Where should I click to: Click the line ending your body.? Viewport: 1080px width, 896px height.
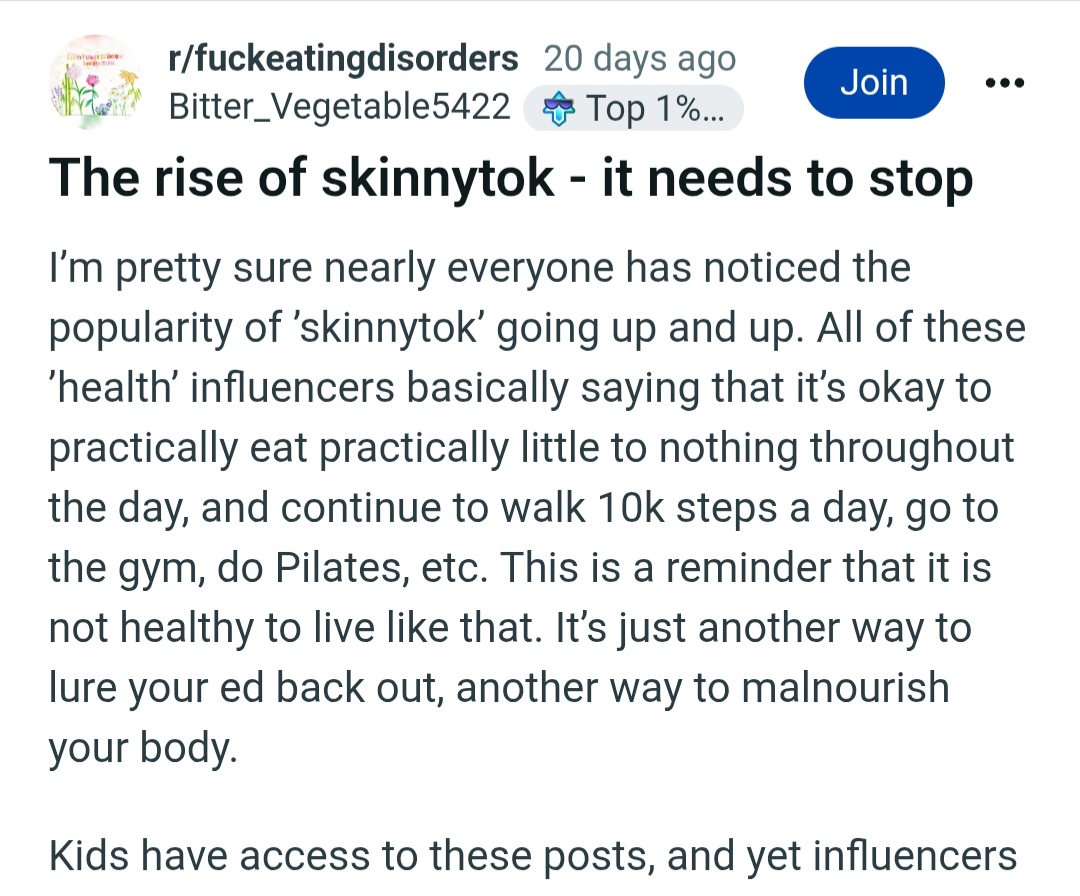pos(143,748)
